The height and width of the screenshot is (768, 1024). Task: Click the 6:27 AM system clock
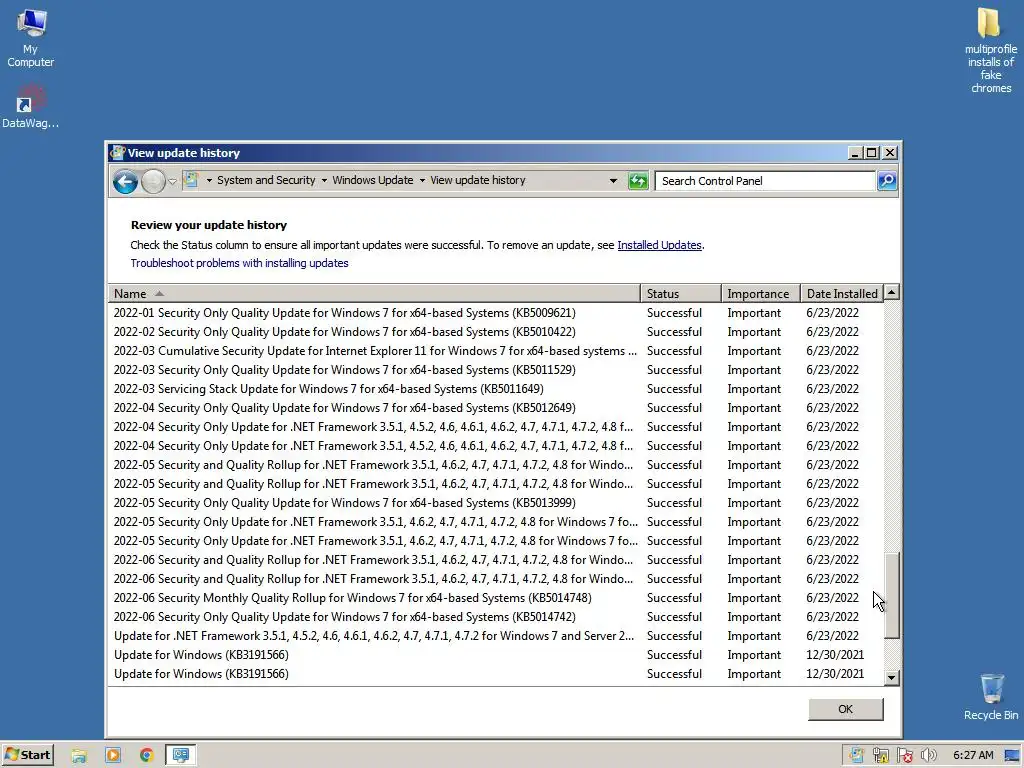coord(973,756)
